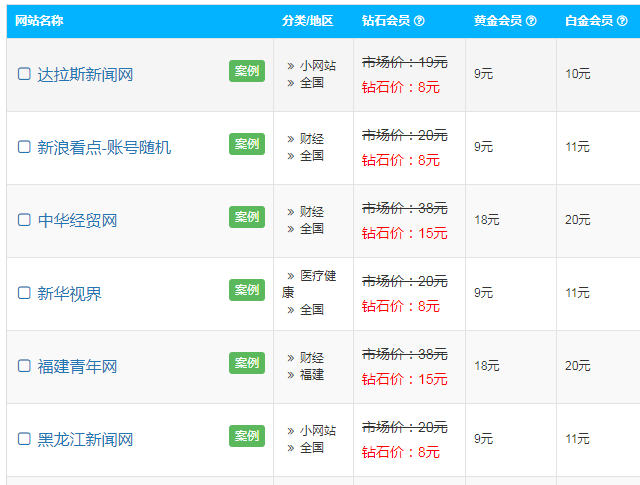Click the 网站名称 column header
This screenshot has height=485, width=640.
point(39,20)
